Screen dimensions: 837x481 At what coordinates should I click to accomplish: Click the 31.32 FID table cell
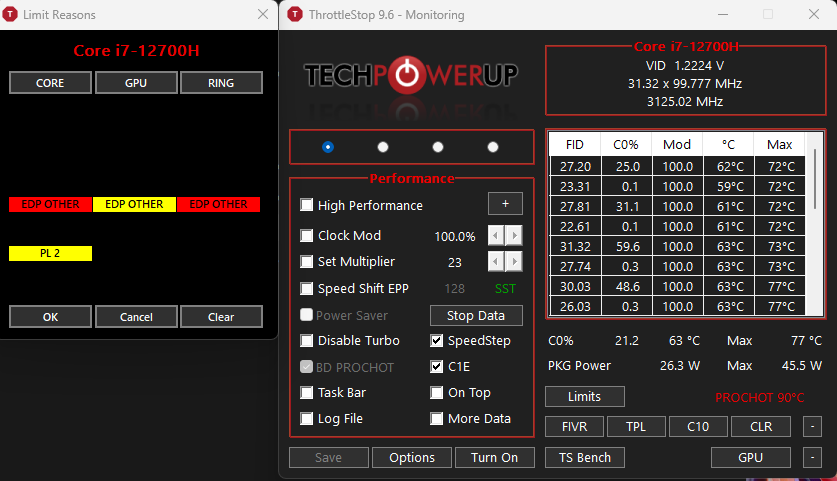coord(575,247)
